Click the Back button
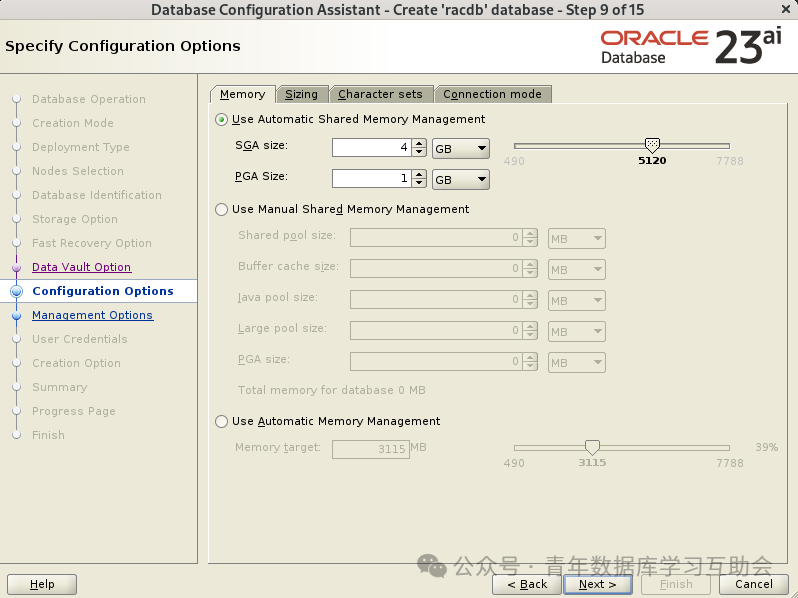Viewport: 798px width, 598px height. (x=527, y=584)
